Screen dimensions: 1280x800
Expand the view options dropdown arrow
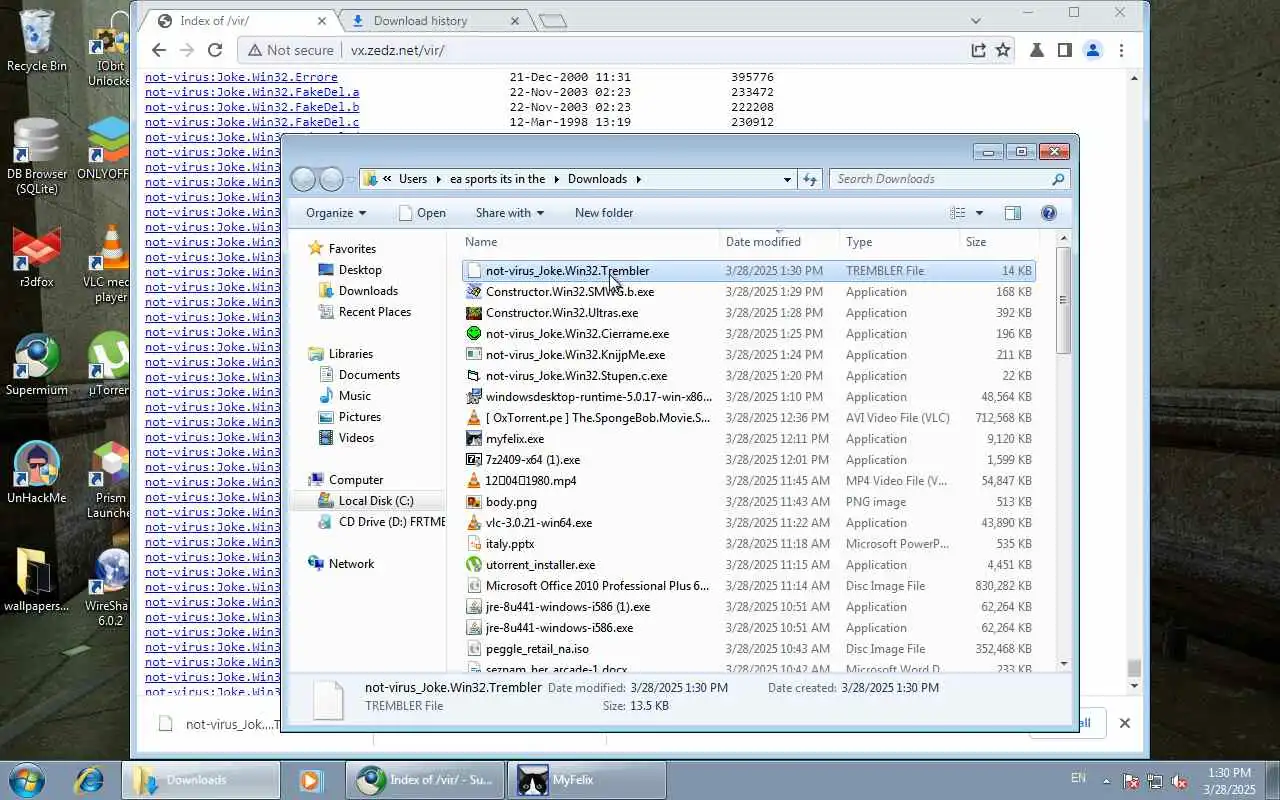click(x=979, y=213)
